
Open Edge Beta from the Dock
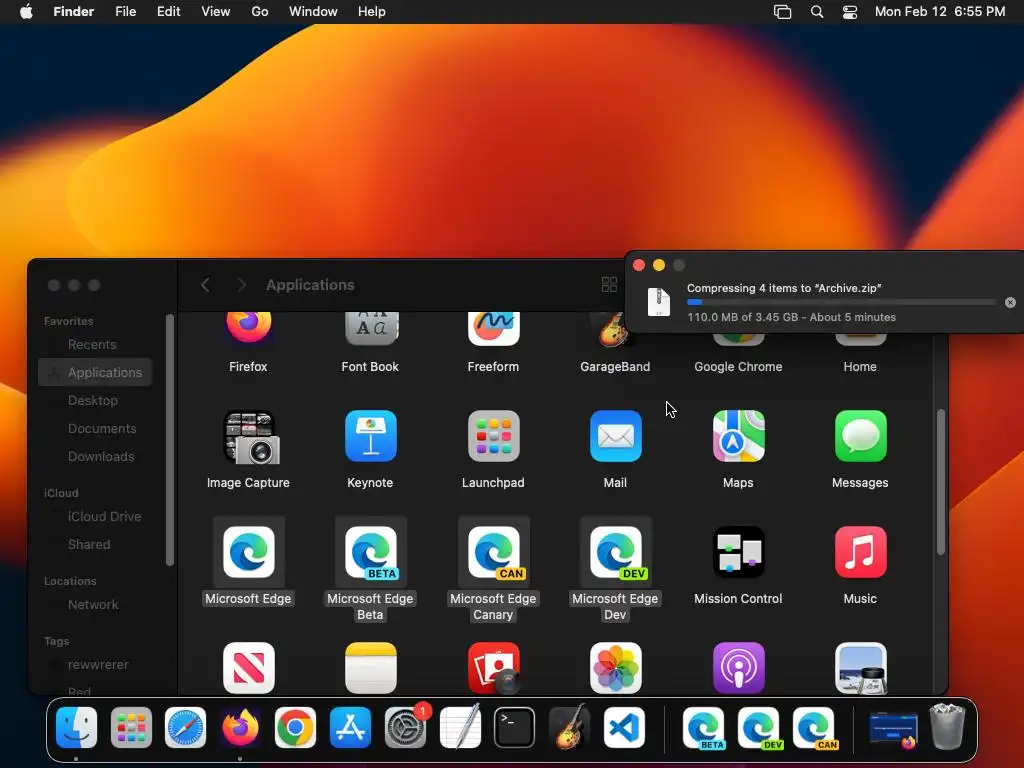tap(704, 728)
